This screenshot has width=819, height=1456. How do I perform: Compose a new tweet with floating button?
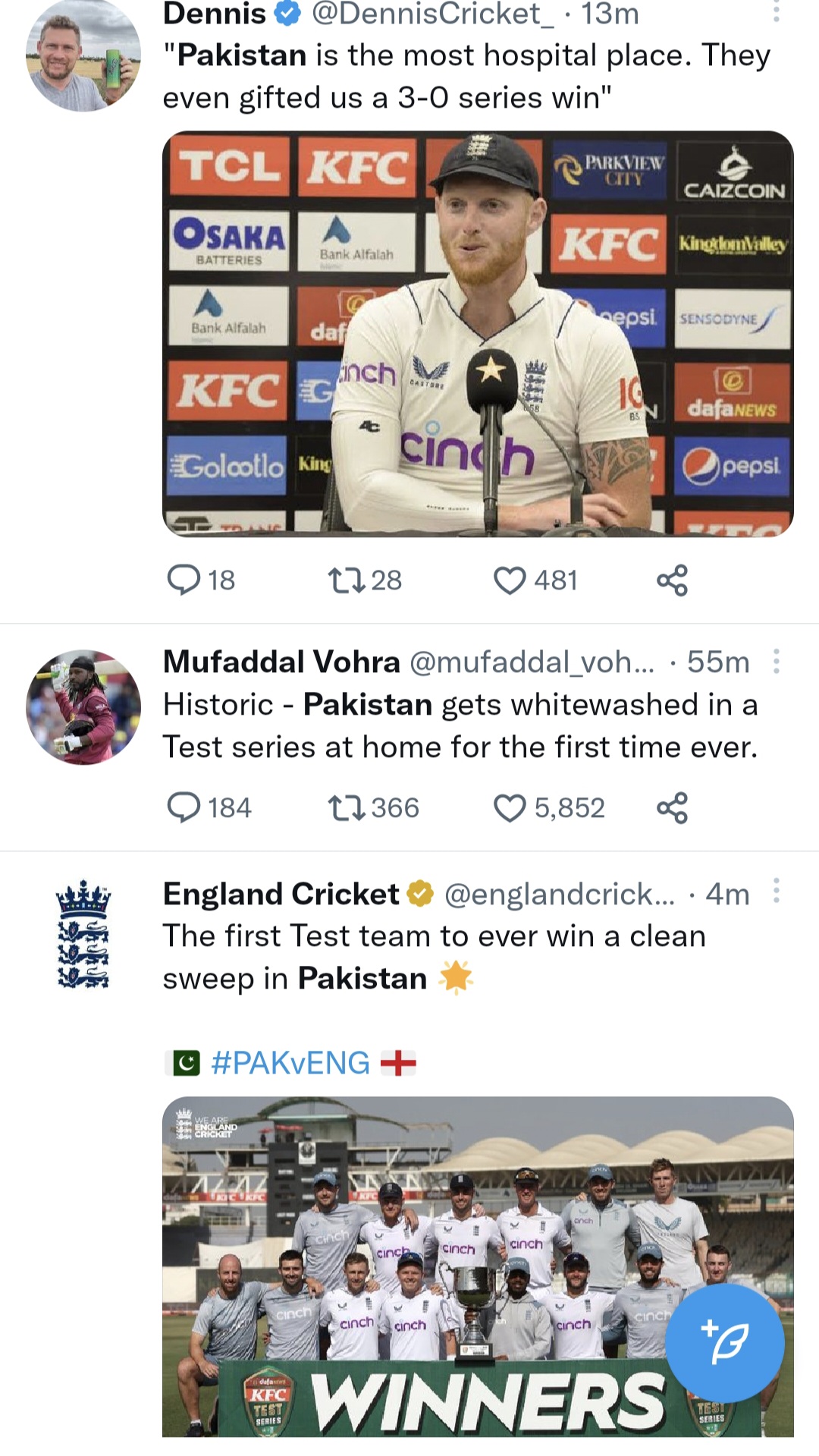724,1343
